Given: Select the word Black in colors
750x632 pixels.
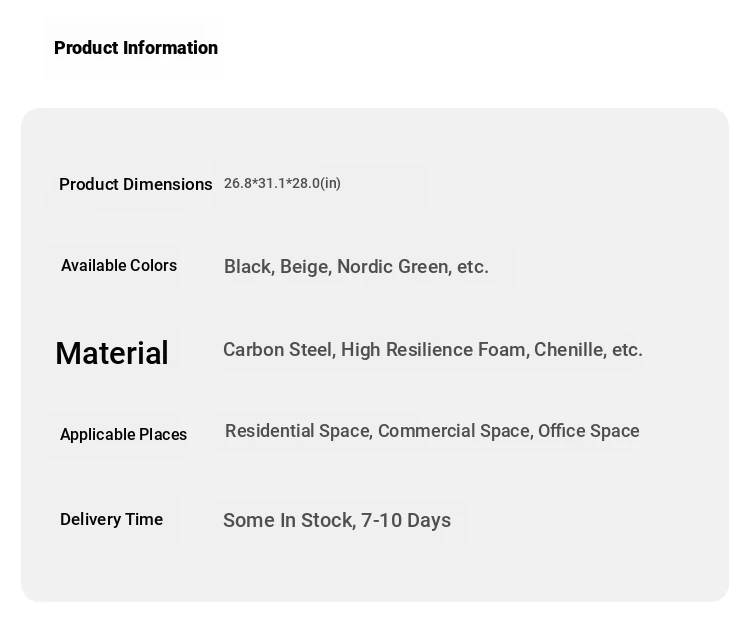Looking at the screenshot, I should tap(247, 267).
